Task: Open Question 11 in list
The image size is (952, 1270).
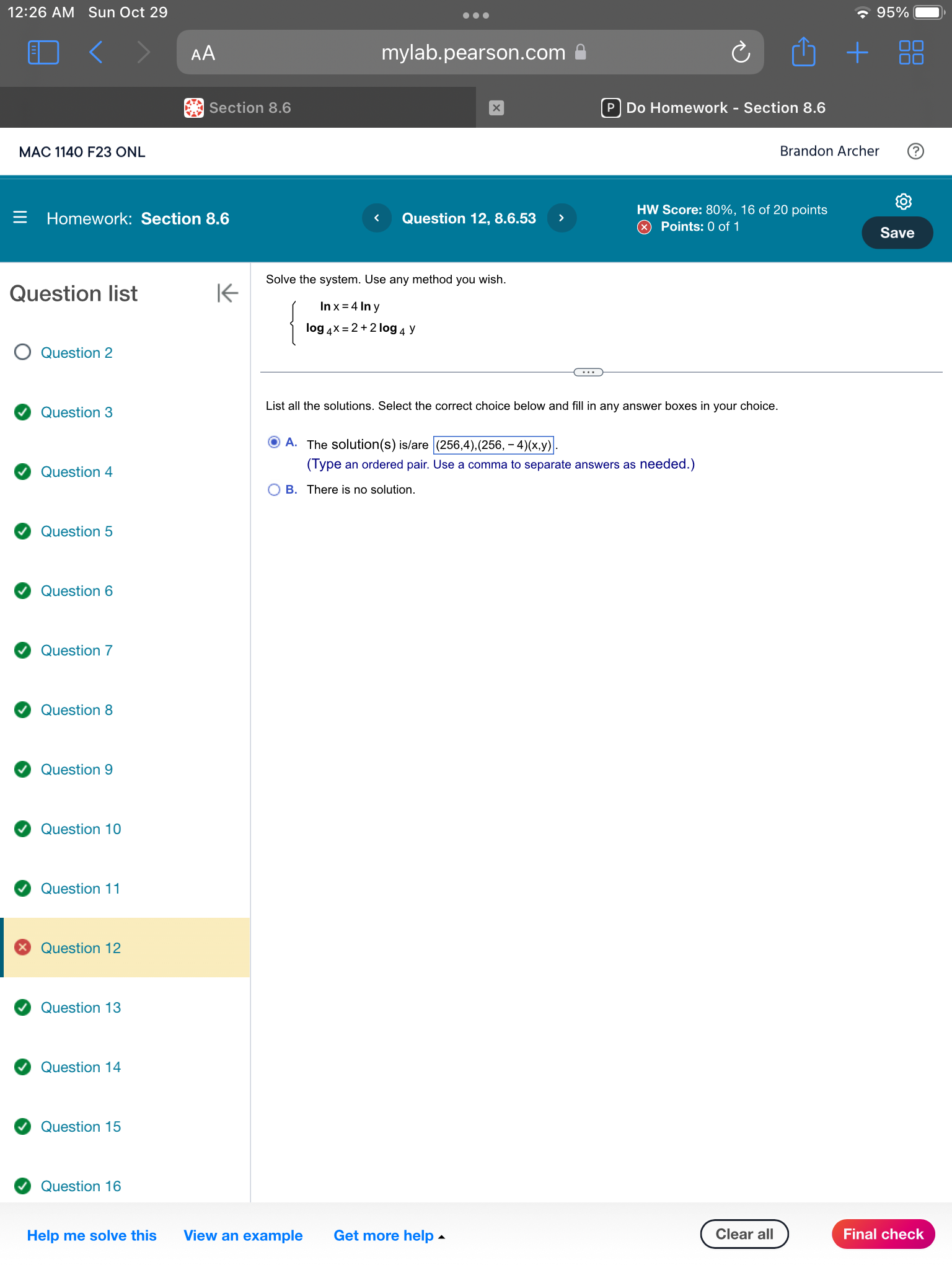Action: pos(81,889)
